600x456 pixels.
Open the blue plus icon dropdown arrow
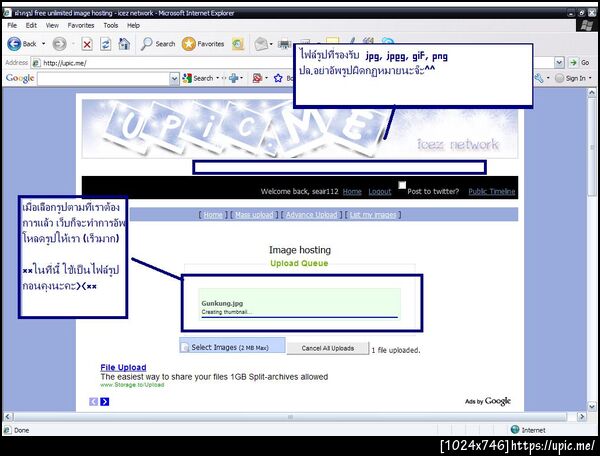(x=241, y=78)
